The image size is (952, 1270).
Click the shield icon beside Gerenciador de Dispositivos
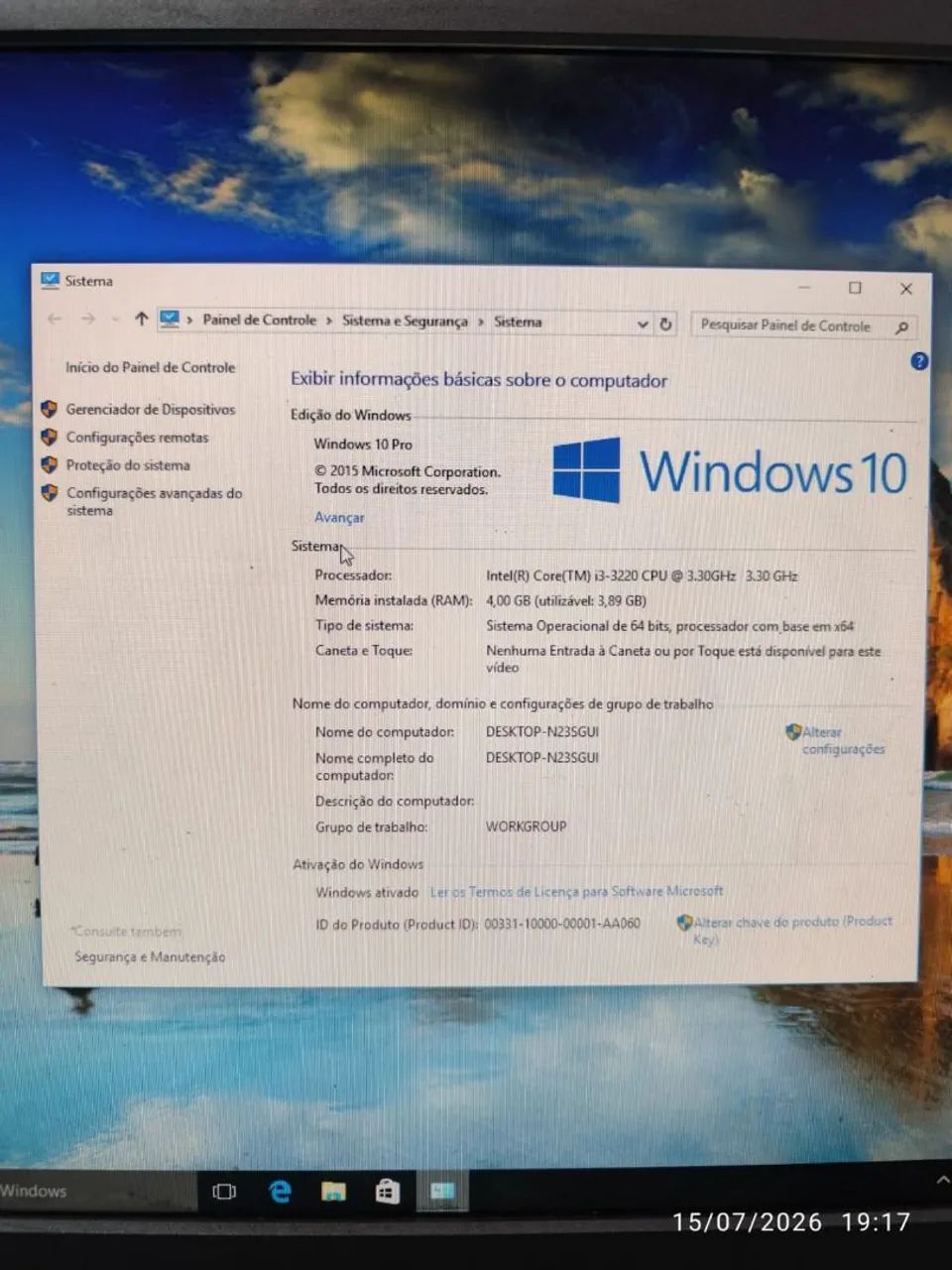(x=49, y=408)
